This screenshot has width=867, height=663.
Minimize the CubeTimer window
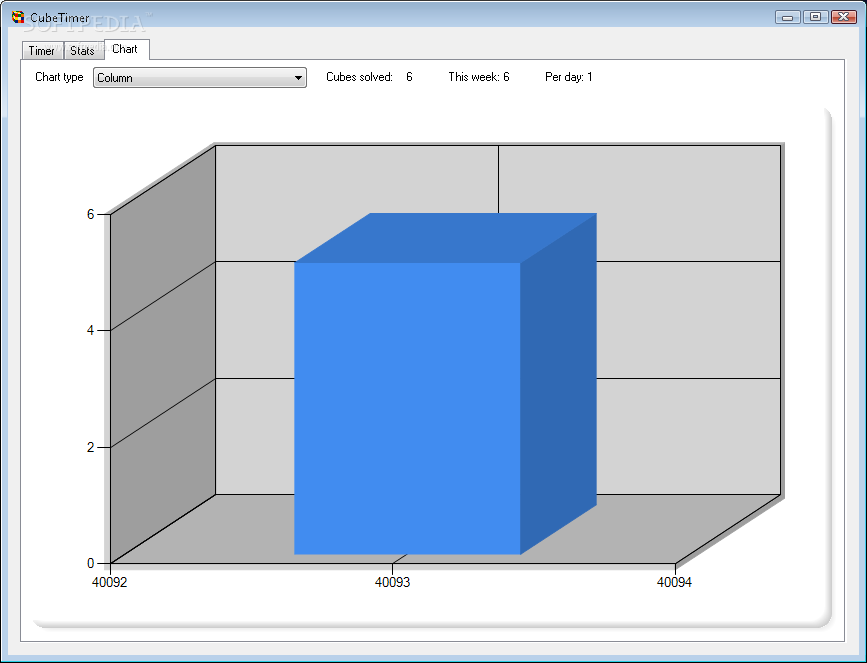click(x=788, y=17)
